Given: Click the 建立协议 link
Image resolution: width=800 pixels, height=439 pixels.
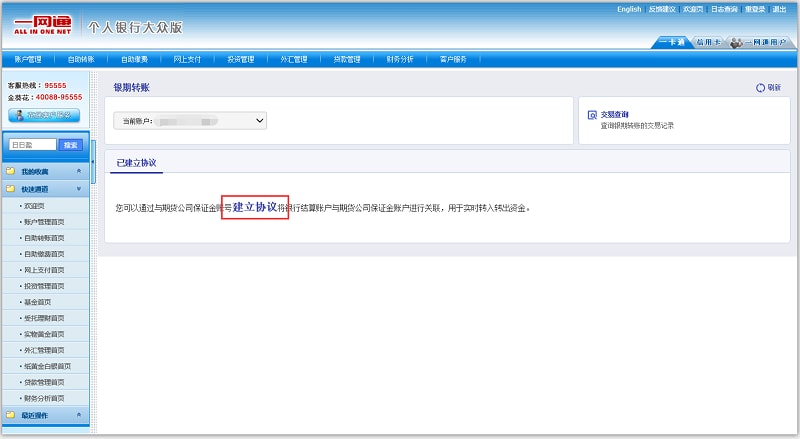Looking at the screenshot, I should click(x=254, y=207).
